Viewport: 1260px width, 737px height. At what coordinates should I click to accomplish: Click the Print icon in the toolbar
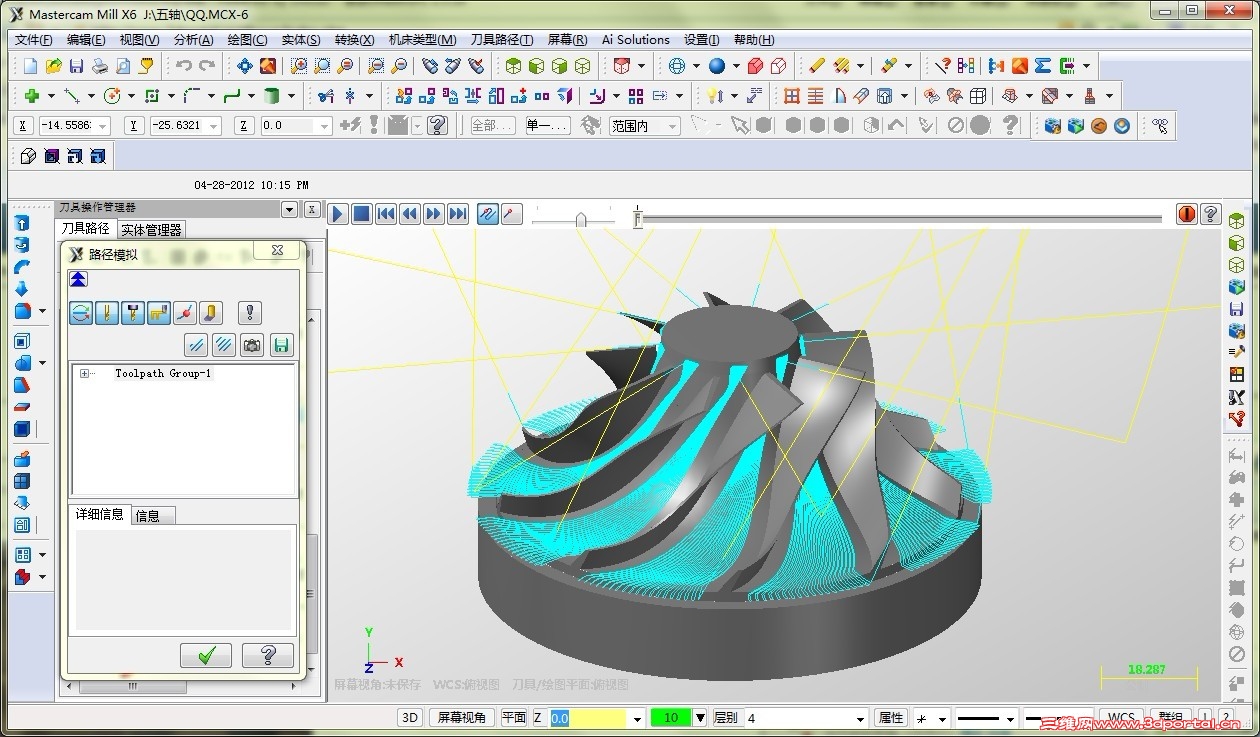click(100, 66)
